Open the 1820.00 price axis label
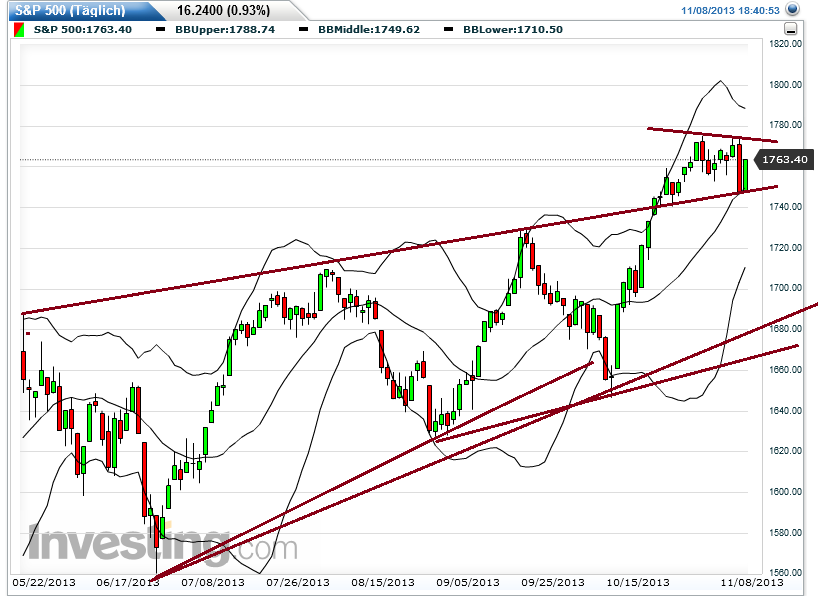This screenshot has width=818, height=596. tap(786, 43)
